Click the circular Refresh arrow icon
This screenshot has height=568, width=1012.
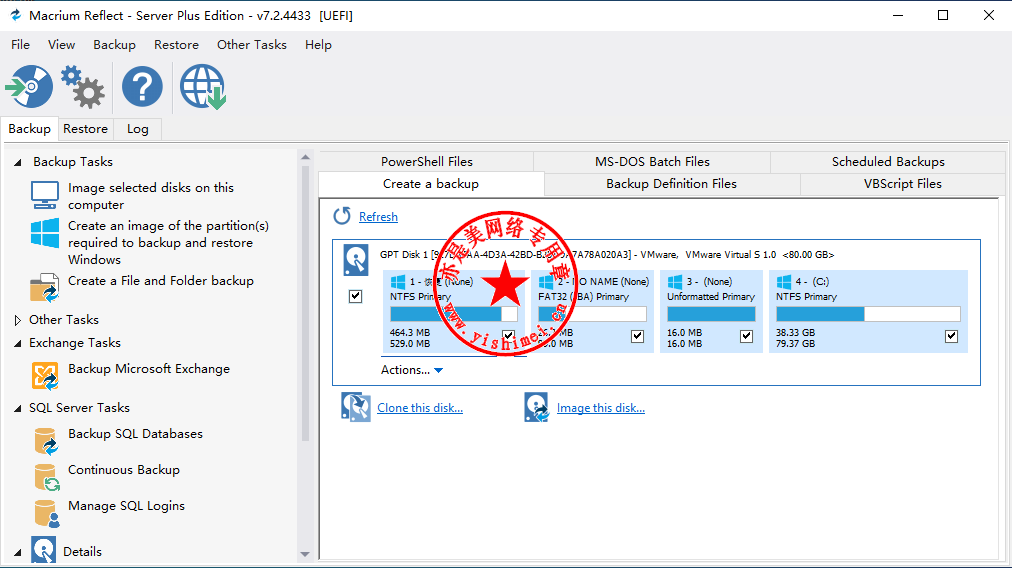point(342,216)
